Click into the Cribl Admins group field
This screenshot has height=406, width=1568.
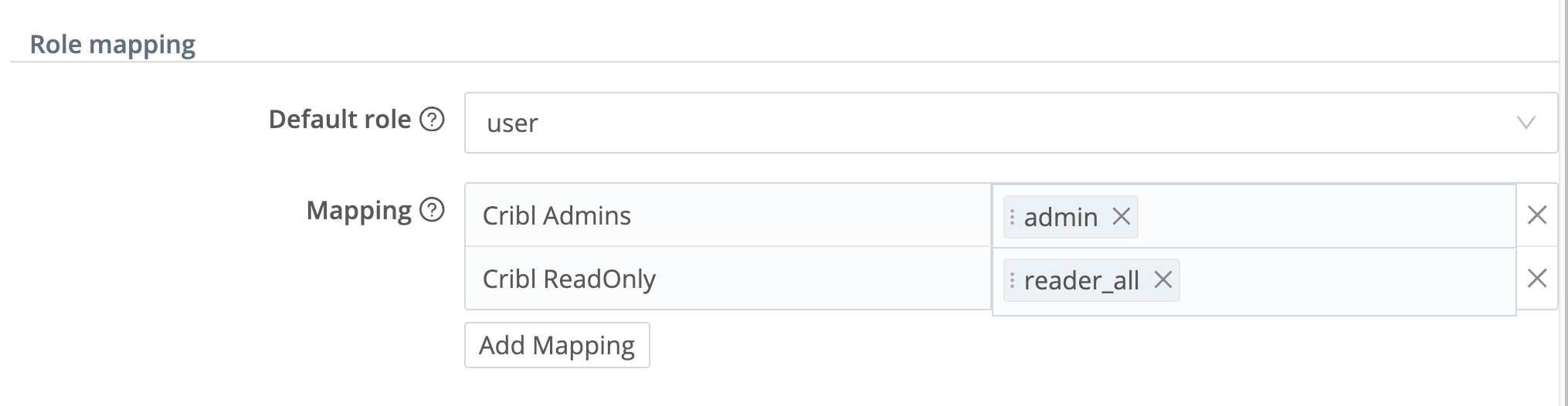point(726,215)
